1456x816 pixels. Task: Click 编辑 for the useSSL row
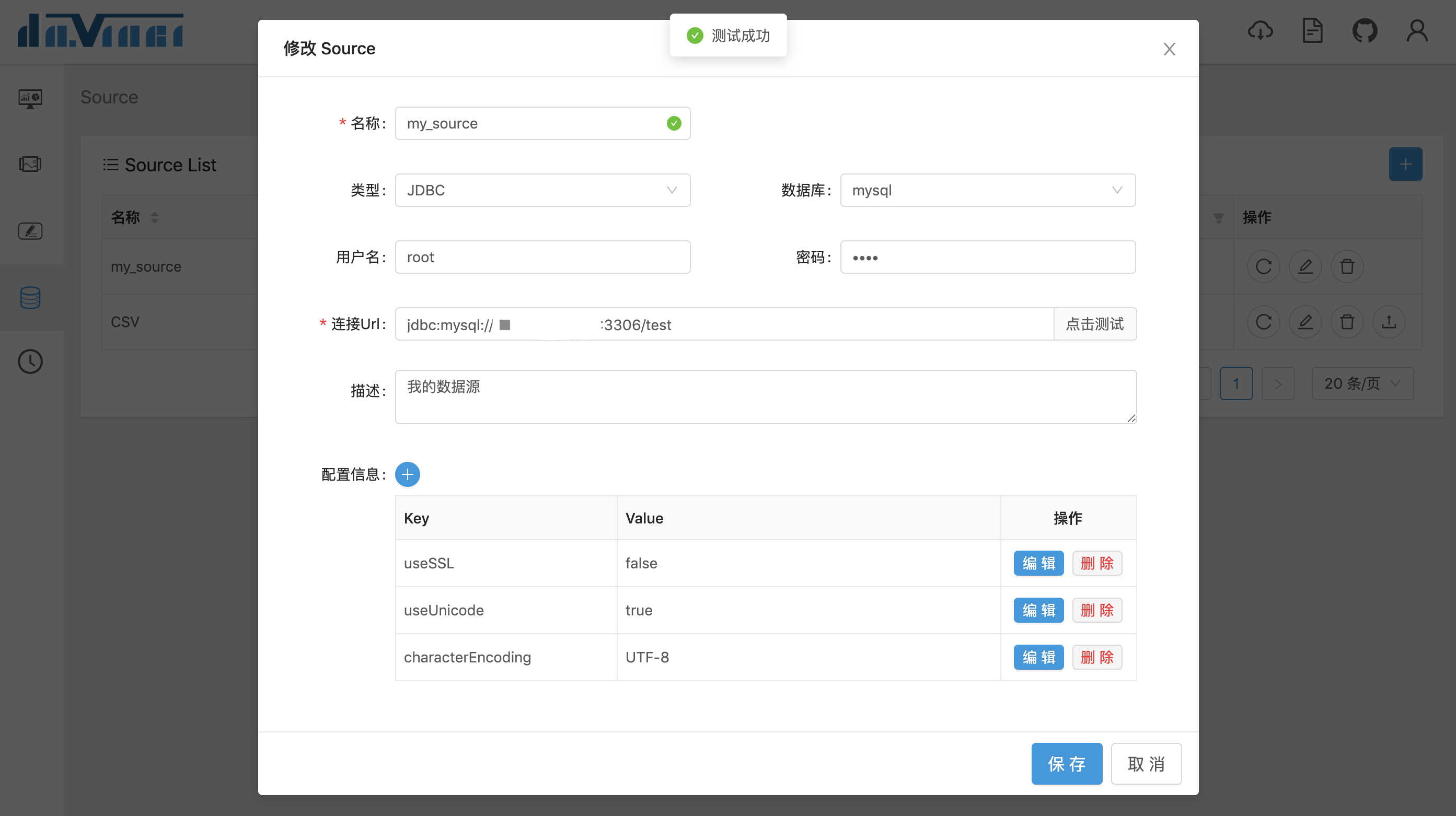point(1038,563)
